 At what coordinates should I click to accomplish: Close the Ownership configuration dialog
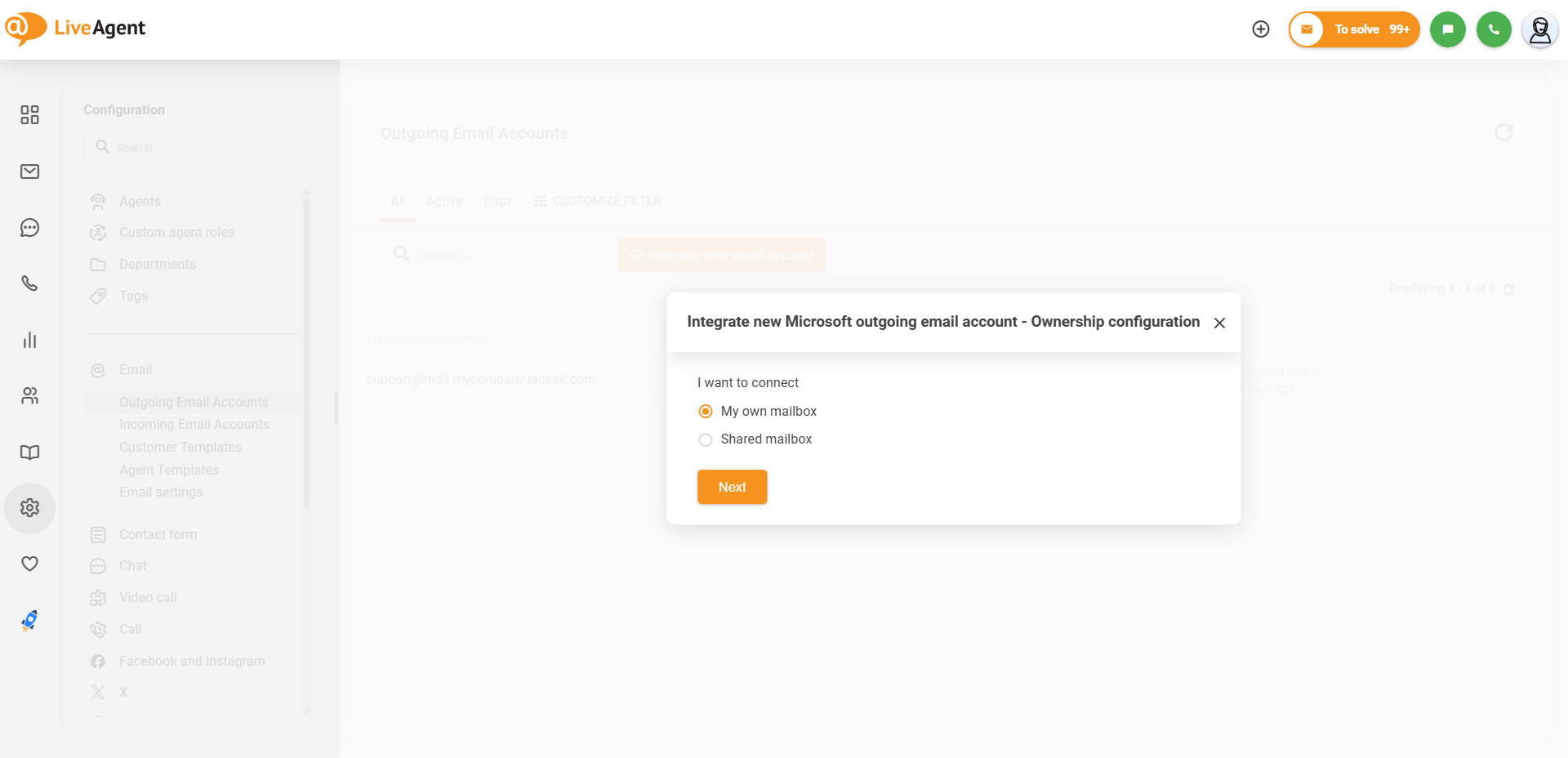[x=1219, y=323]
